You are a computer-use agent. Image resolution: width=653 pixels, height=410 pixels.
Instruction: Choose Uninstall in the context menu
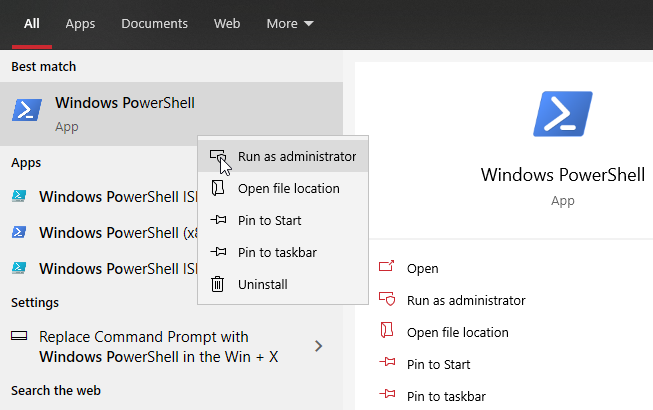coord(283,284)
